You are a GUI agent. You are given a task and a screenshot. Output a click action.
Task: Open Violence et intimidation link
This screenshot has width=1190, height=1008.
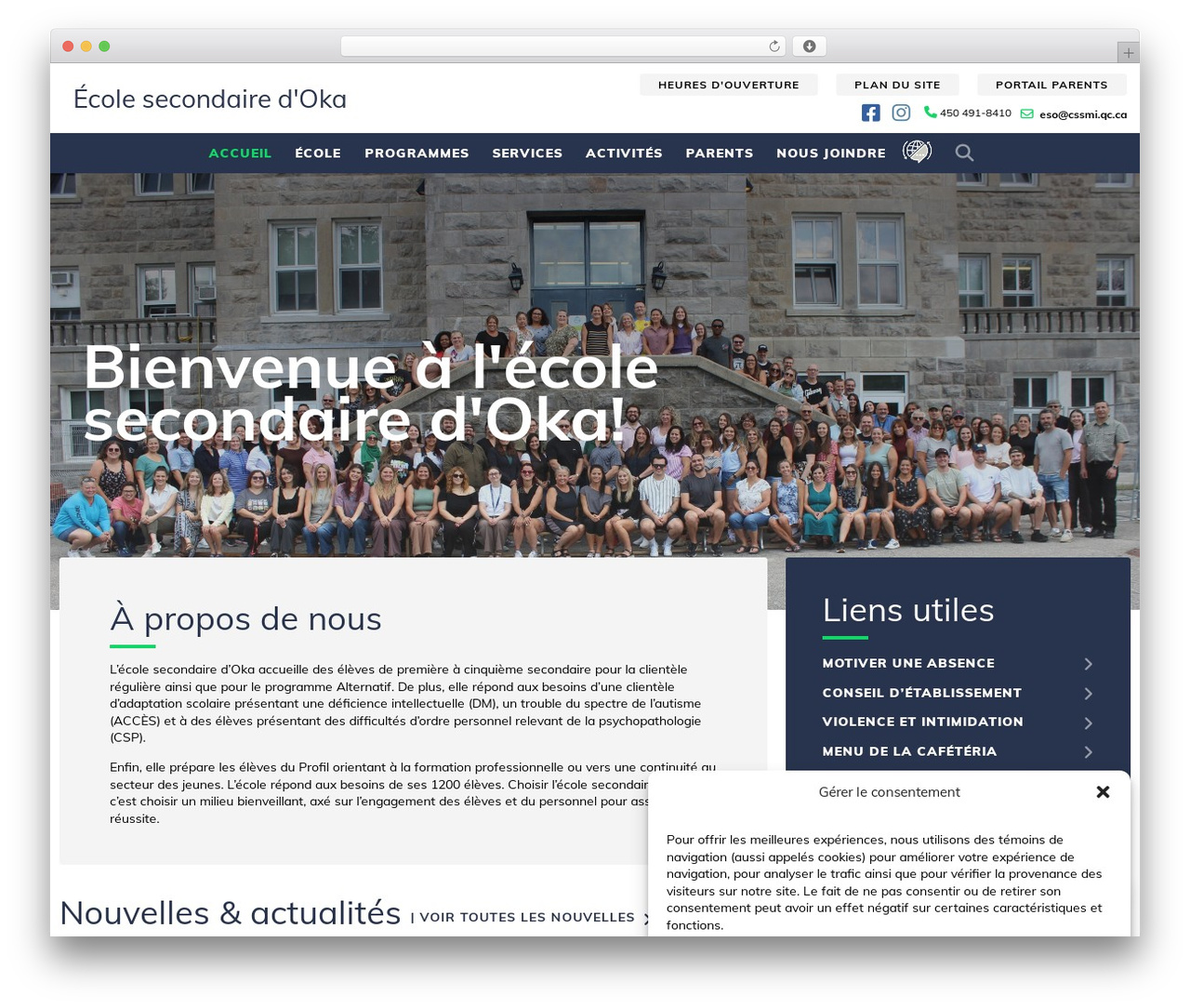[922, 722]
